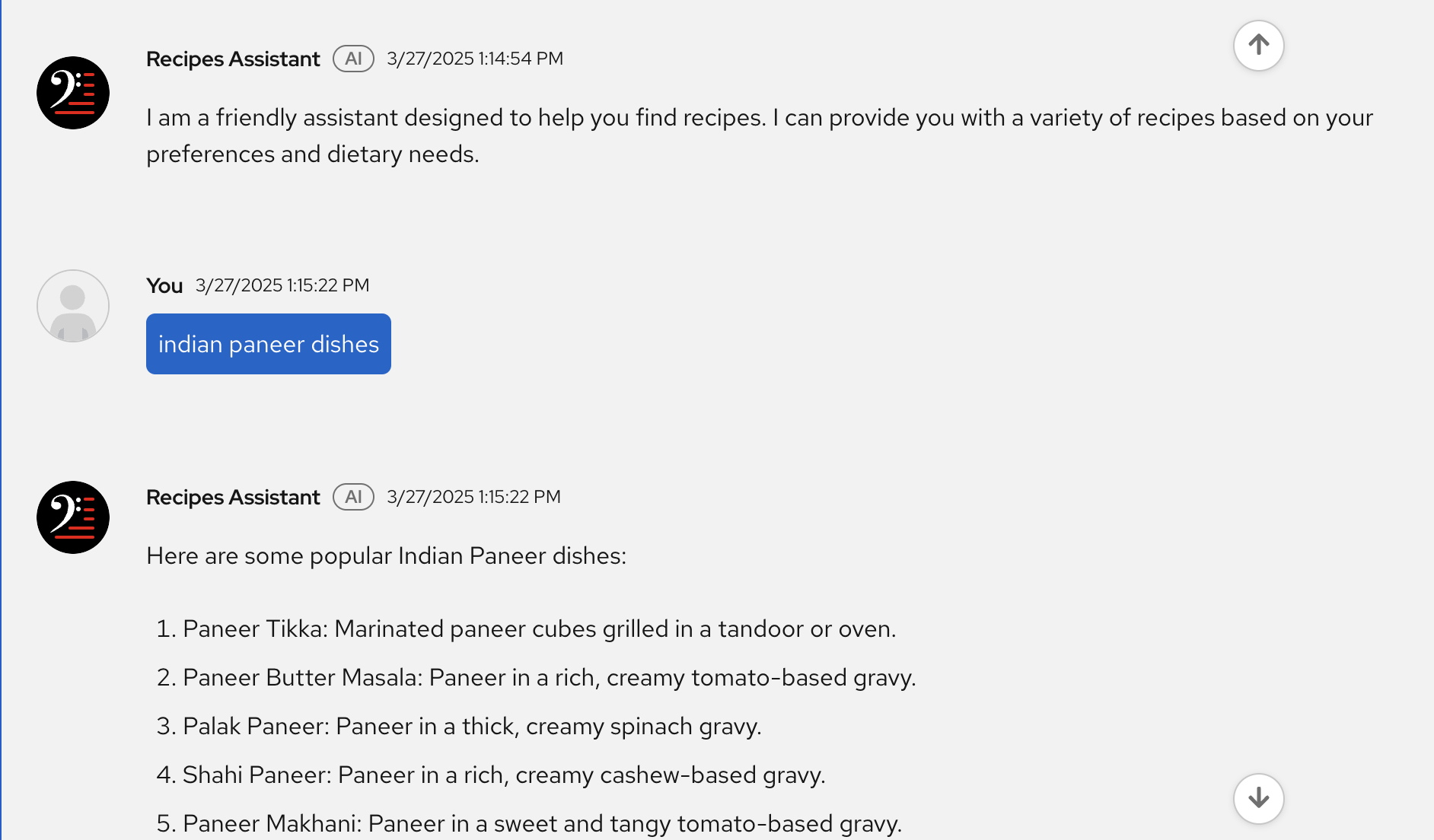Click the Paneer Butter Masala list item
The height and width of the screenshot is (840, 1434).
(536, 678)
